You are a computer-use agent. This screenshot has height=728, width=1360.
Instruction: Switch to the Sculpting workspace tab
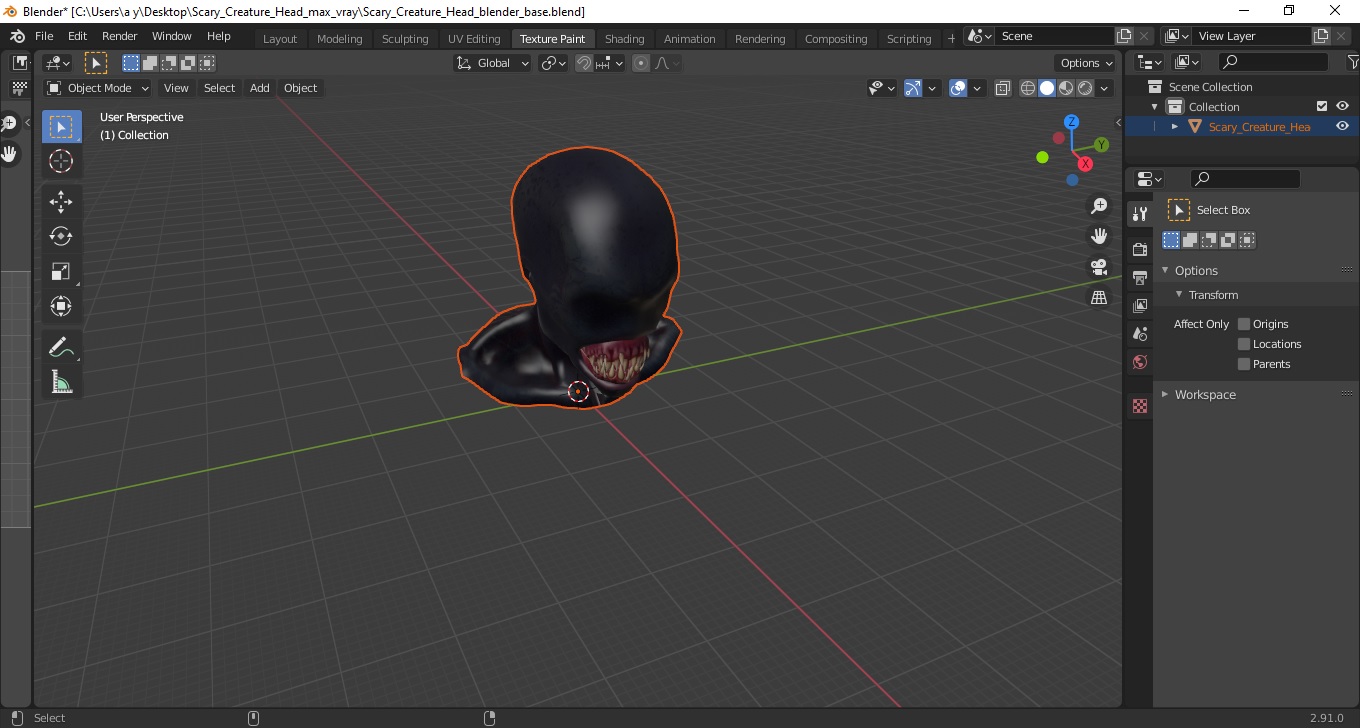coord(405,39)
